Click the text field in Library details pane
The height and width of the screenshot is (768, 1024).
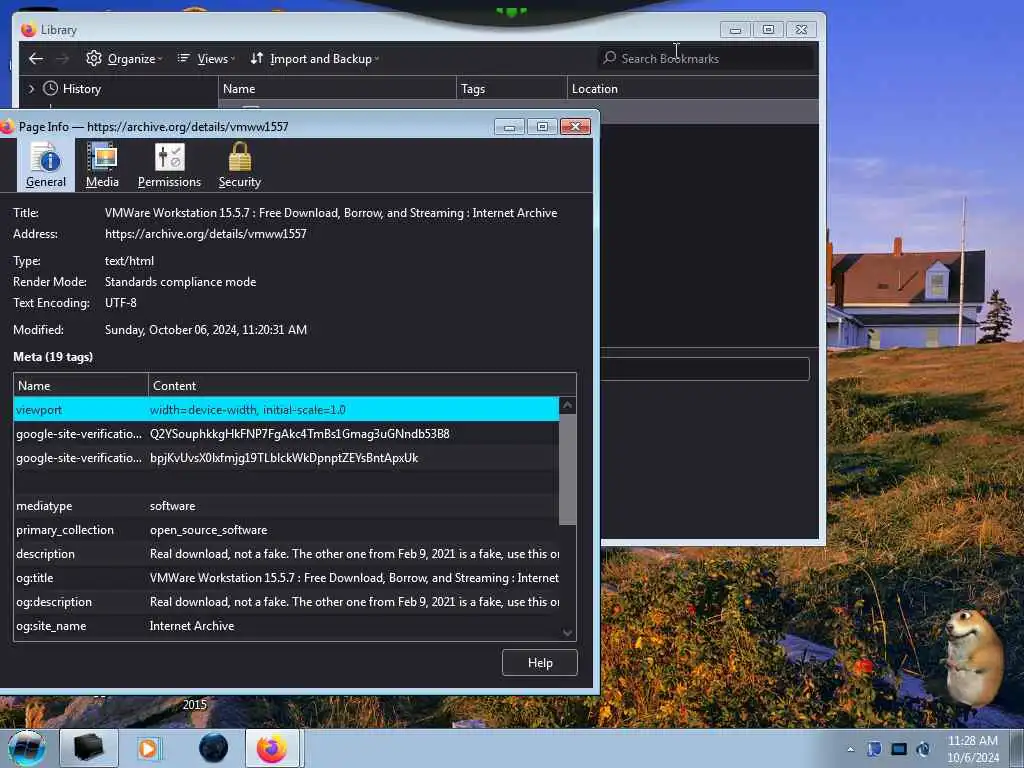pos(705,369)
